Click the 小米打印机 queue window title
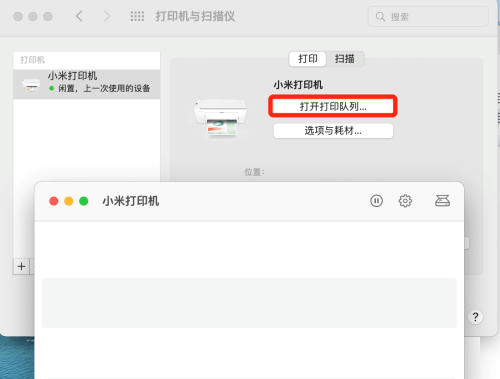Image resolution: width=500 pixels, height=379 pixels. [x=131, y=201]
